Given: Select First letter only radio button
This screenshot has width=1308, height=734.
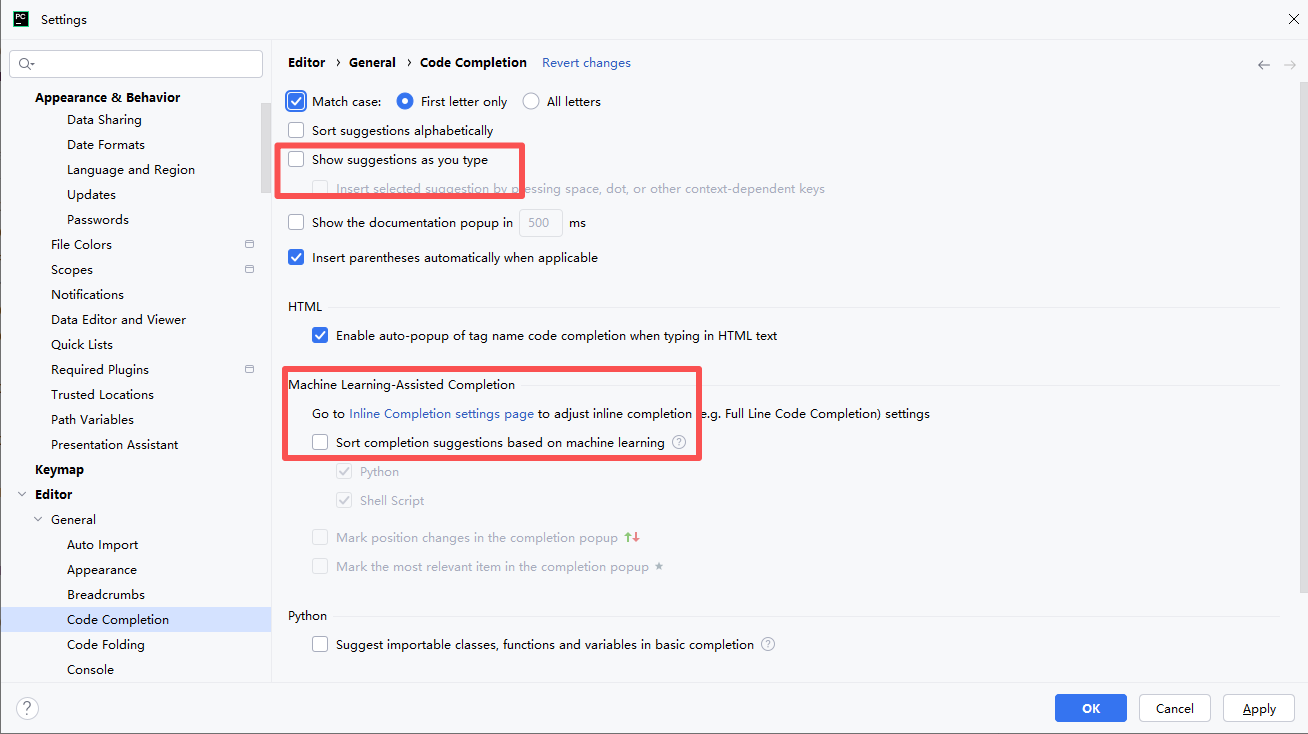Looking at the screenshot, I should click(405, 101).
